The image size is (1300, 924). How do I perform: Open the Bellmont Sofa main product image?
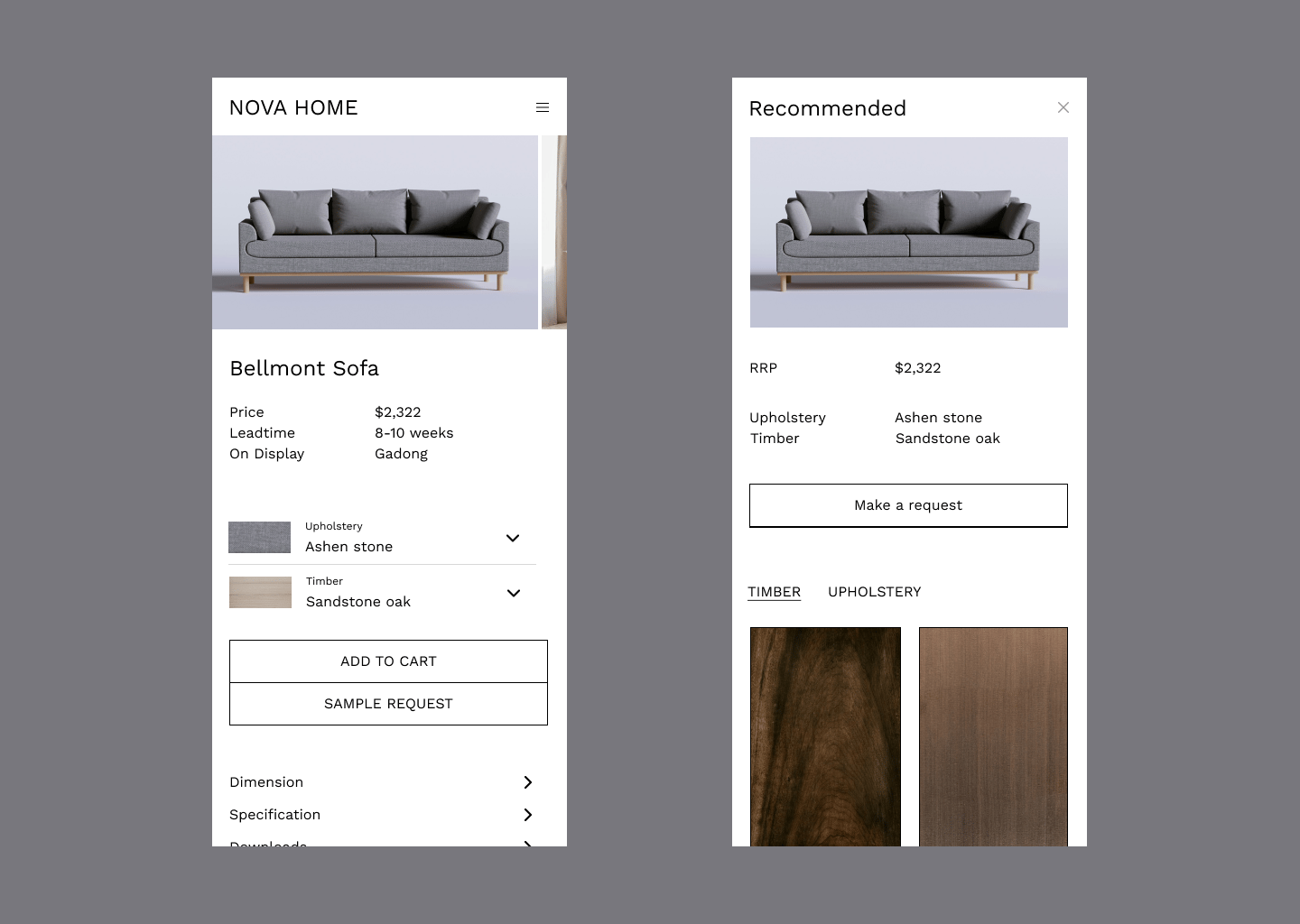pyautogui.click(x=375, y=232)
